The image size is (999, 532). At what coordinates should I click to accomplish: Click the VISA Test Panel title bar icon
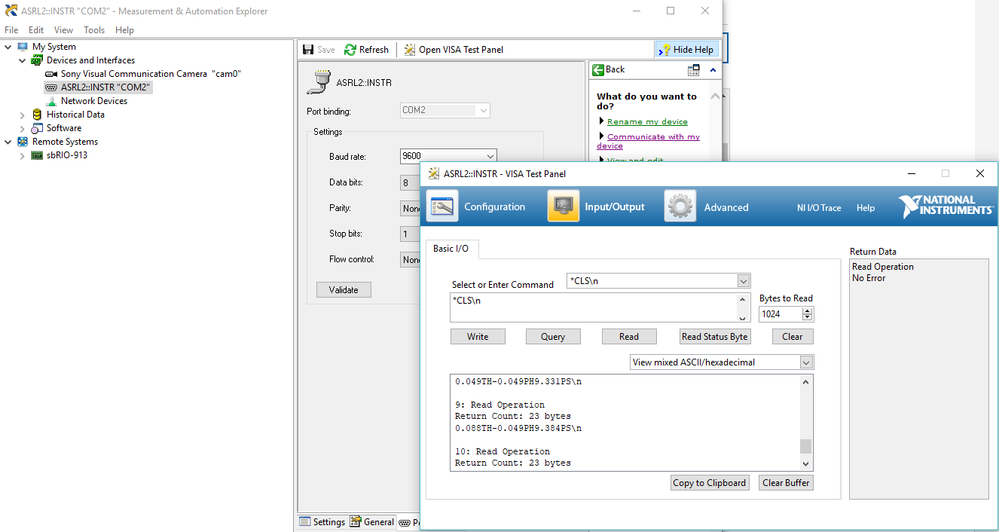pyautogui.click(x=434, y=173)
